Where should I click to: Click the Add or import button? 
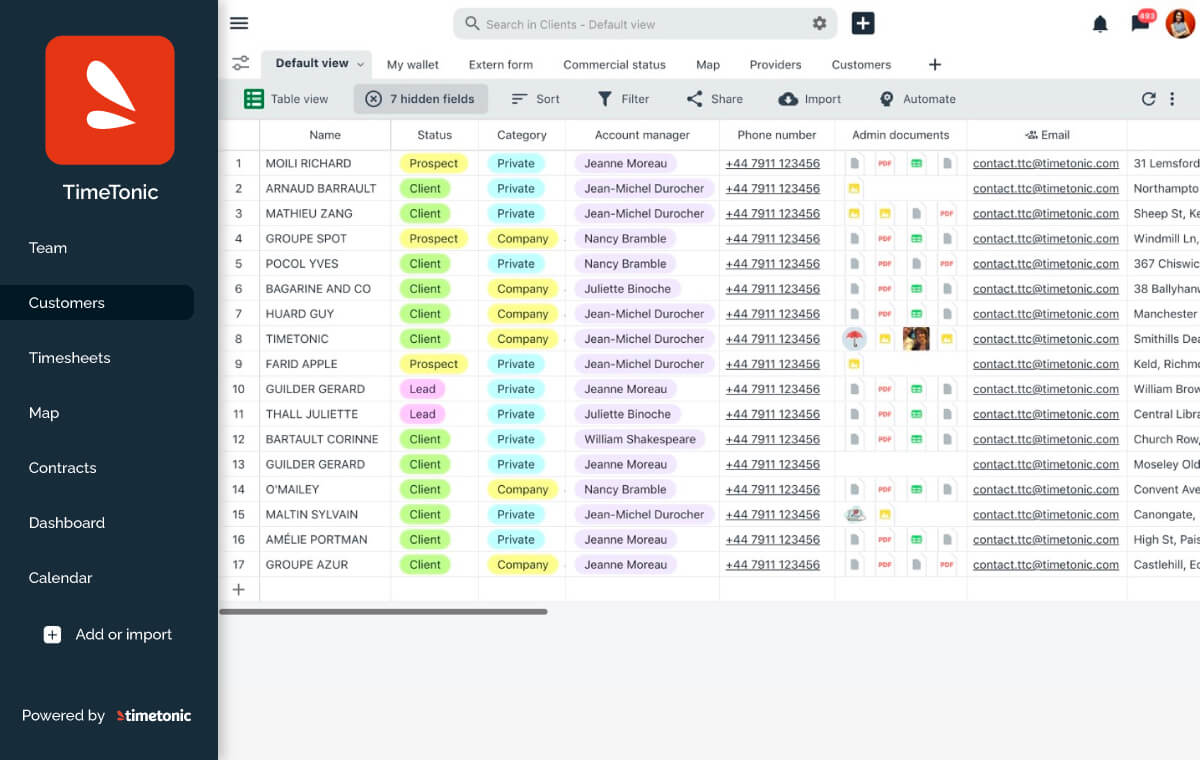(x=107, y=634)
